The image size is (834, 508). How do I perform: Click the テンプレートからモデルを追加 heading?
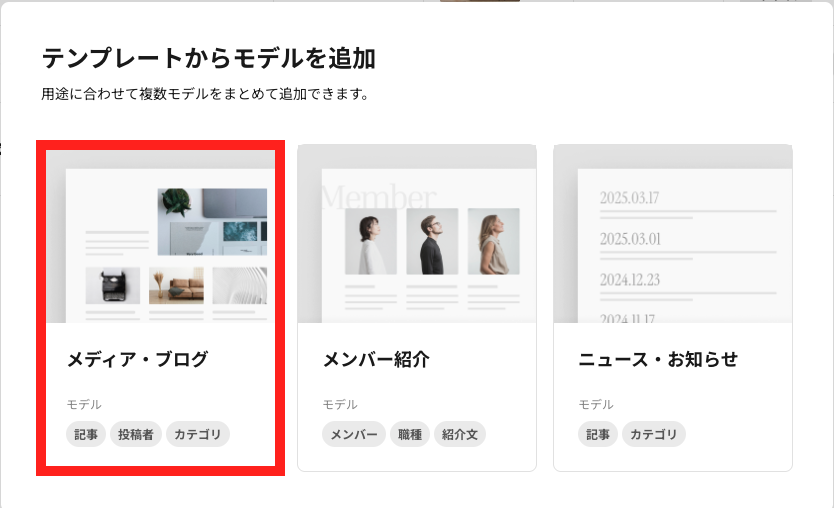208,59
